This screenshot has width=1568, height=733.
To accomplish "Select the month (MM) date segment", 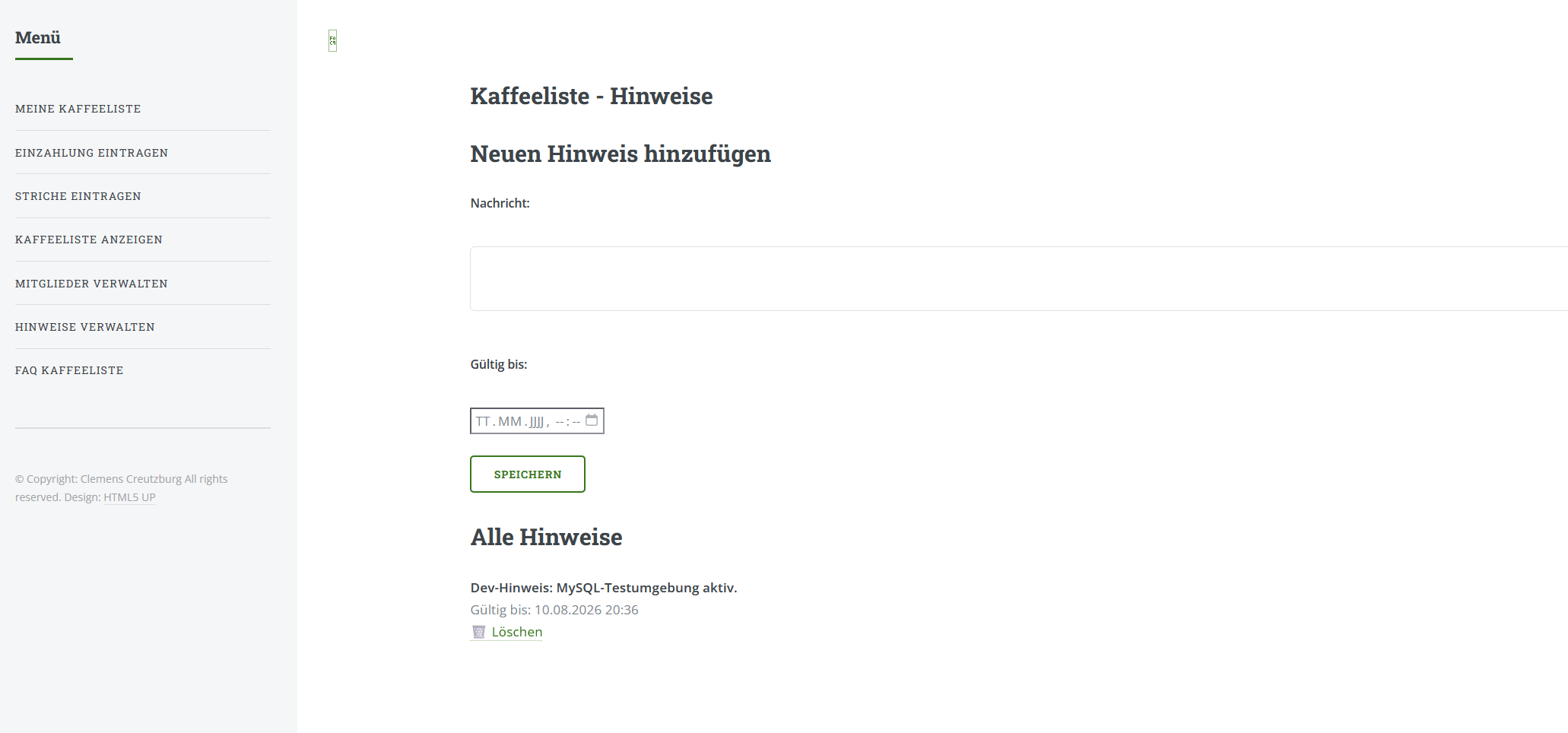I will coord(510,421).
